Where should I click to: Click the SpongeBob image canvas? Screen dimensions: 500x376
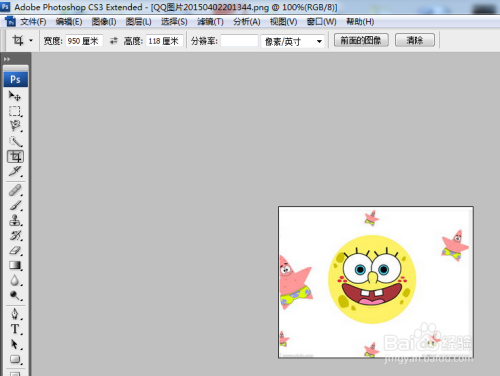coord(376,282)
